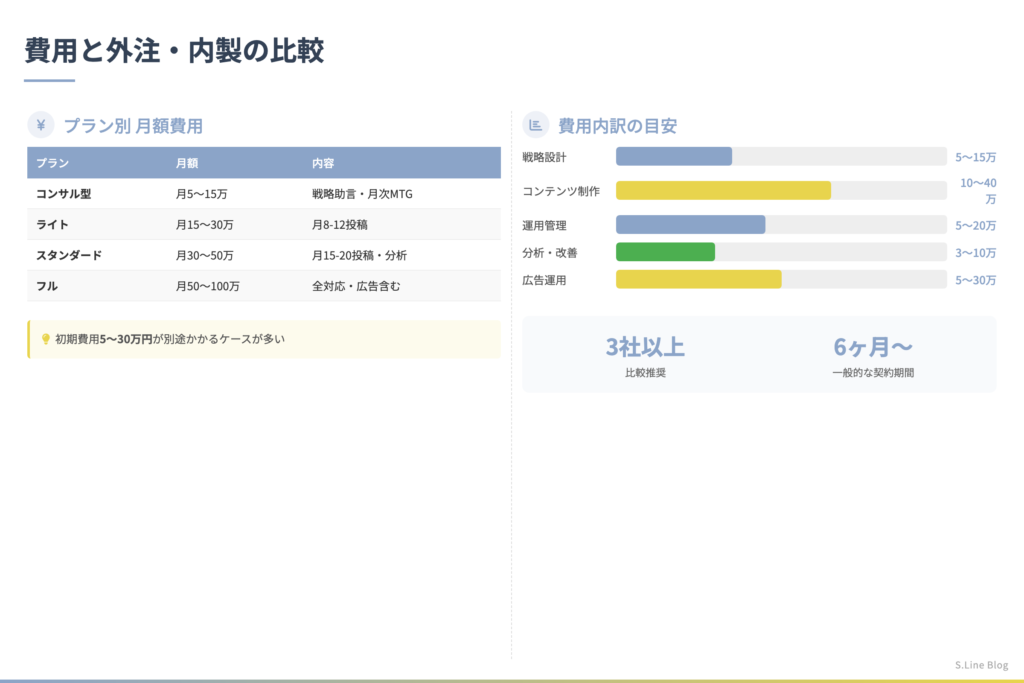
Task: Select the フル plan cell
Action: coord(47,286)
